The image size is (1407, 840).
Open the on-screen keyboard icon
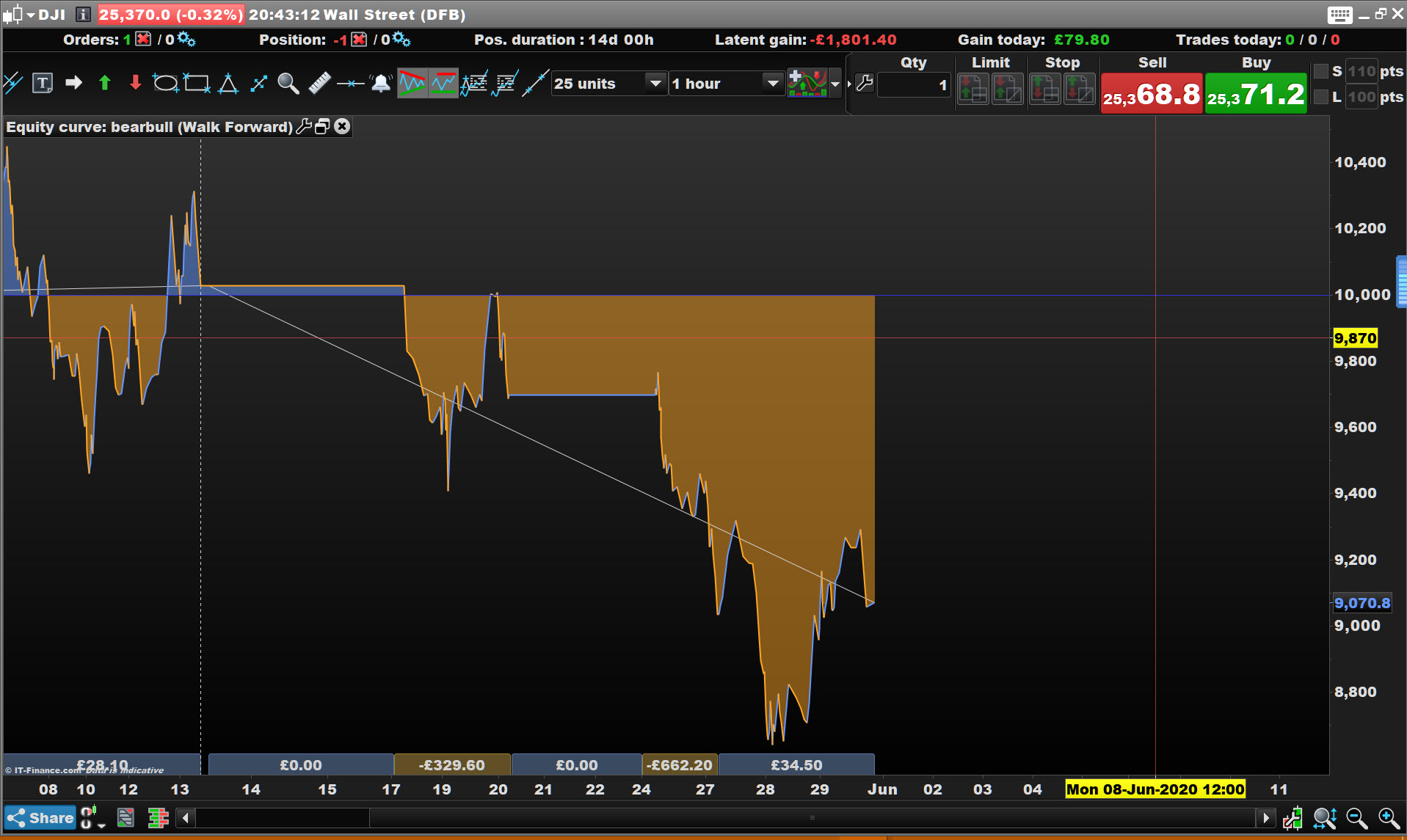(1339, 15)
